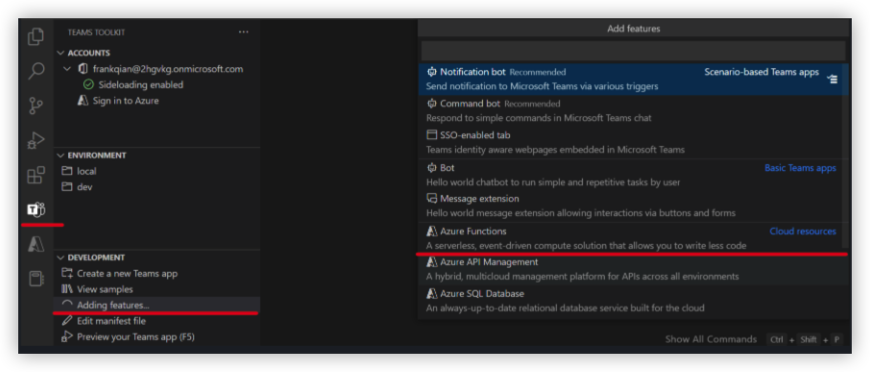This screenshot has width=870, height=372.
Task: Collapse the ENVIRONMENT section
Action: [x=60, y=155]
